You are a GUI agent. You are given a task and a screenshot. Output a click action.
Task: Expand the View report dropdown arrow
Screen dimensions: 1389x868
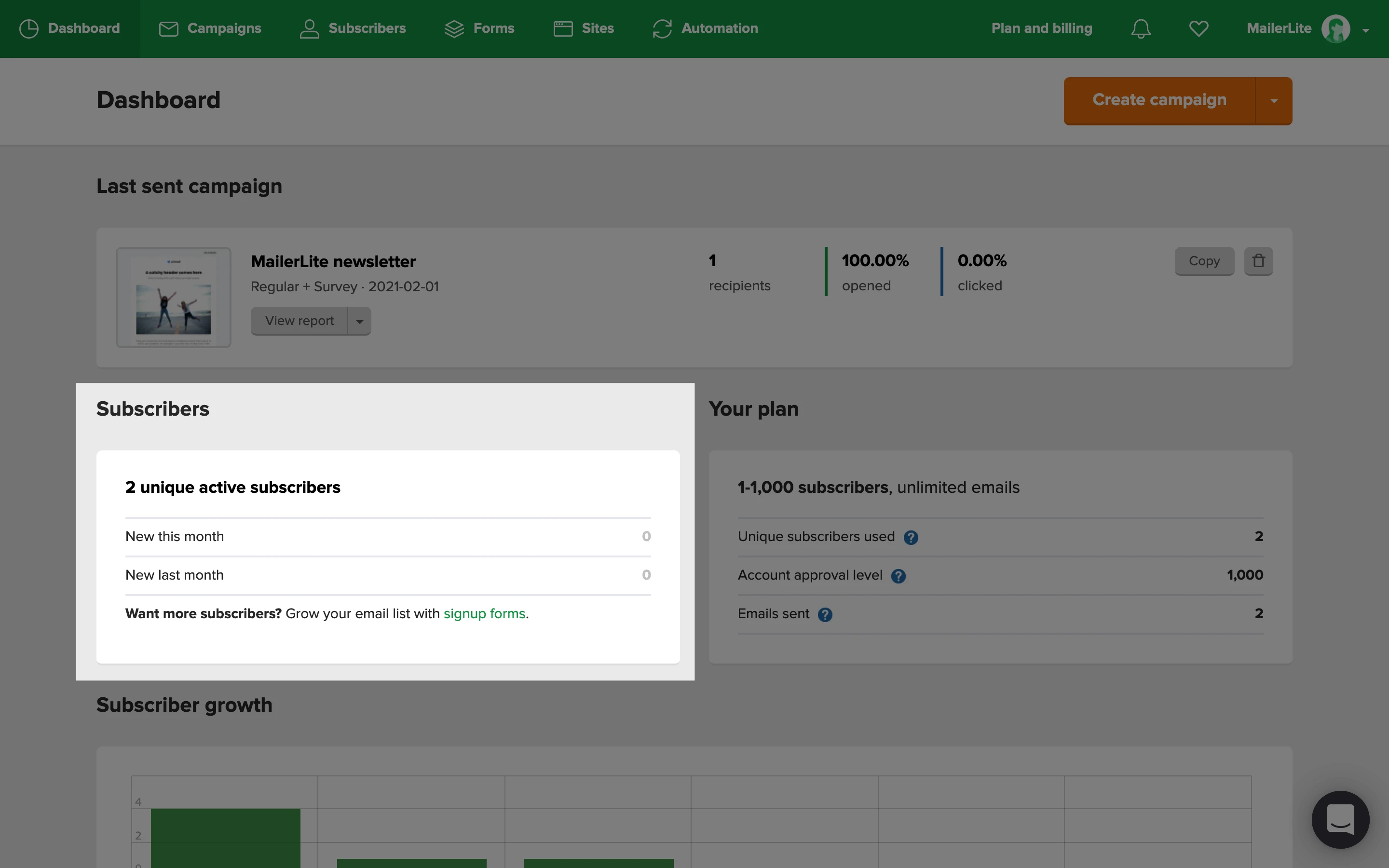[x=359, y=322]
